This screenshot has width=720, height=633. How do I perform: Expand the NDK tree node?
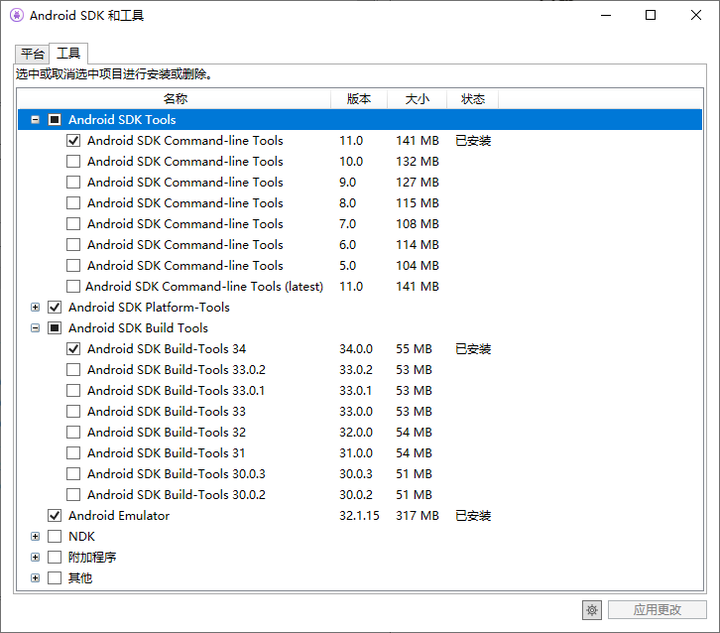point(36,537)
